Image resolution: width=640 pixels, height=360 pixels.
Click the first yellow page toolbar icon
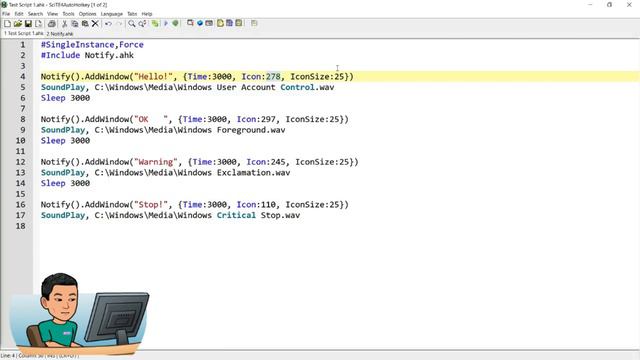[x=220, y=23]
